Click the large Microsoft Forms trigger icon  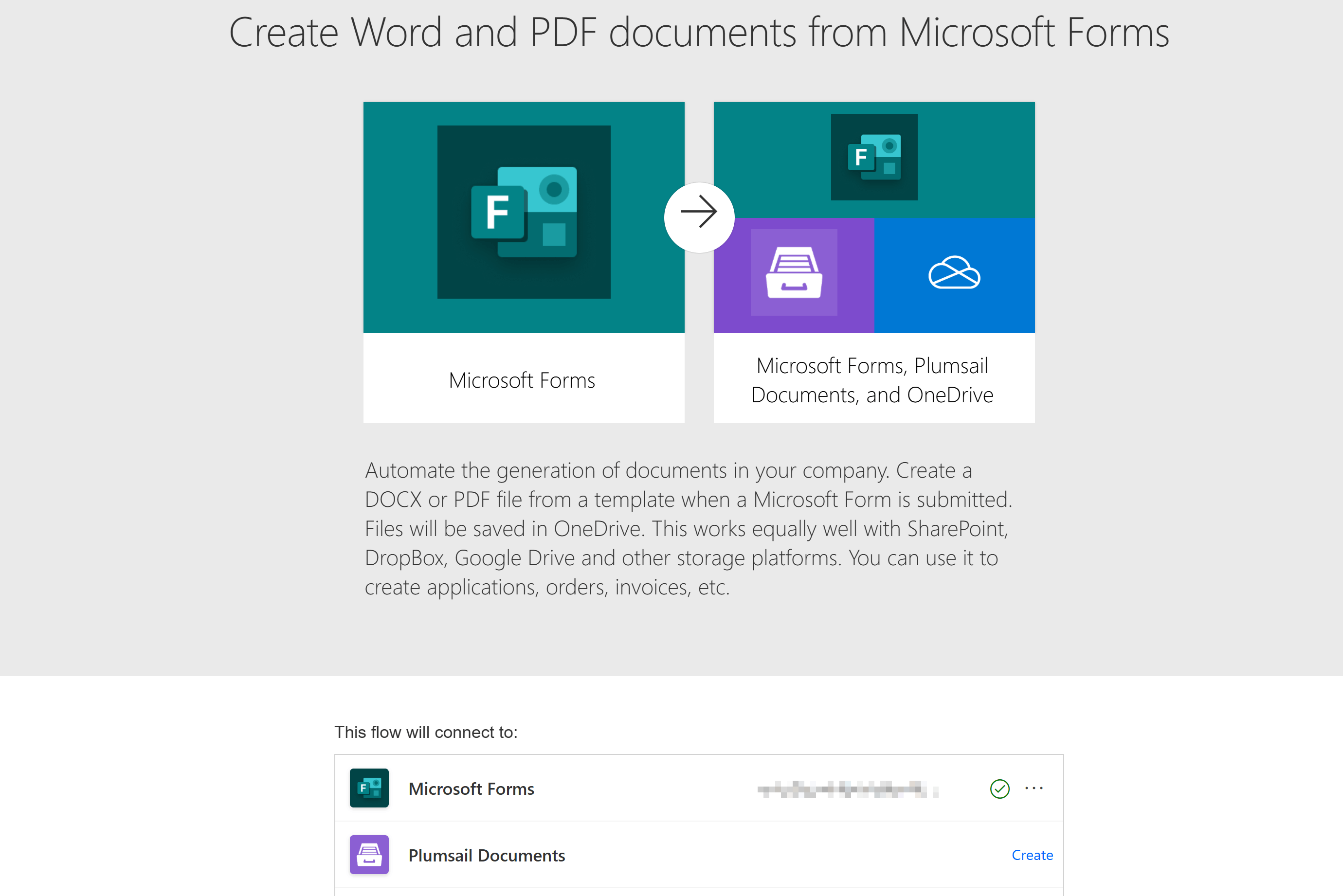click(x=524, y=212)
